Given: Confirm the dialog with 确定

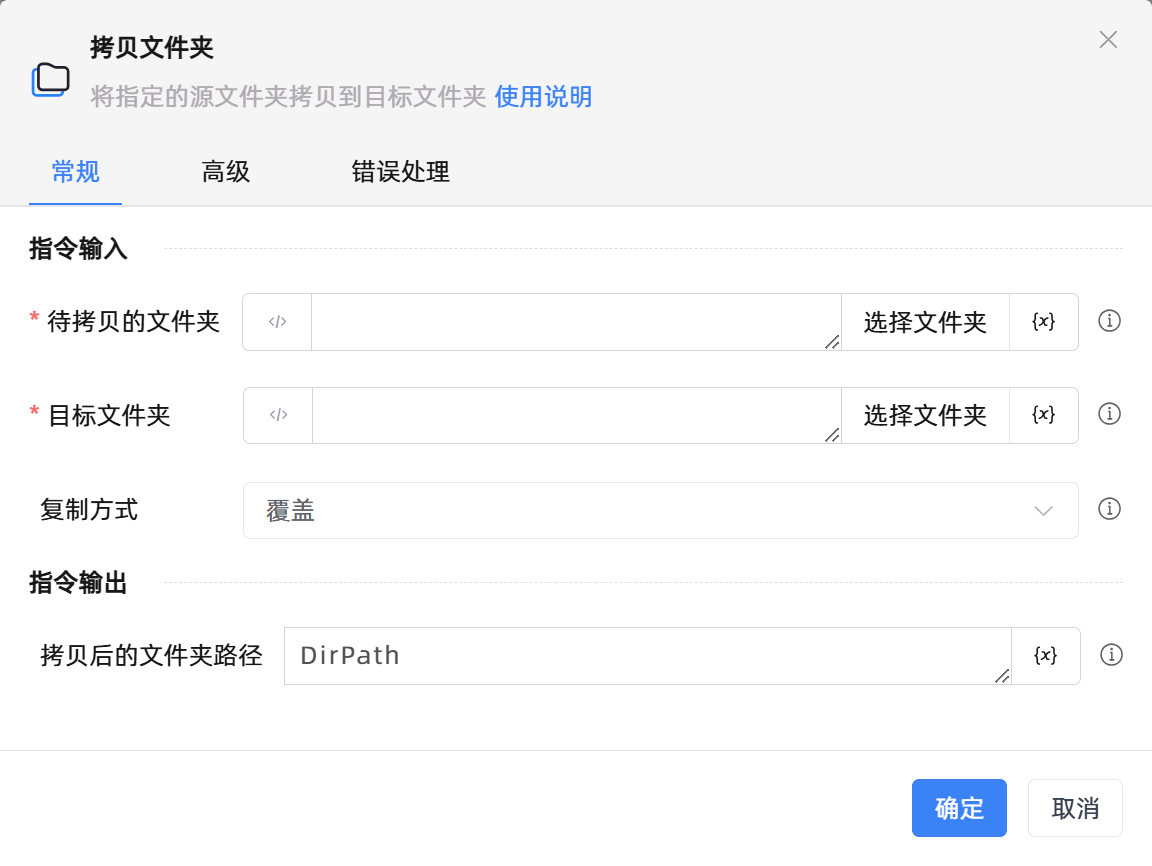Looking at the screenshot, I should click(x=959, y=808).
